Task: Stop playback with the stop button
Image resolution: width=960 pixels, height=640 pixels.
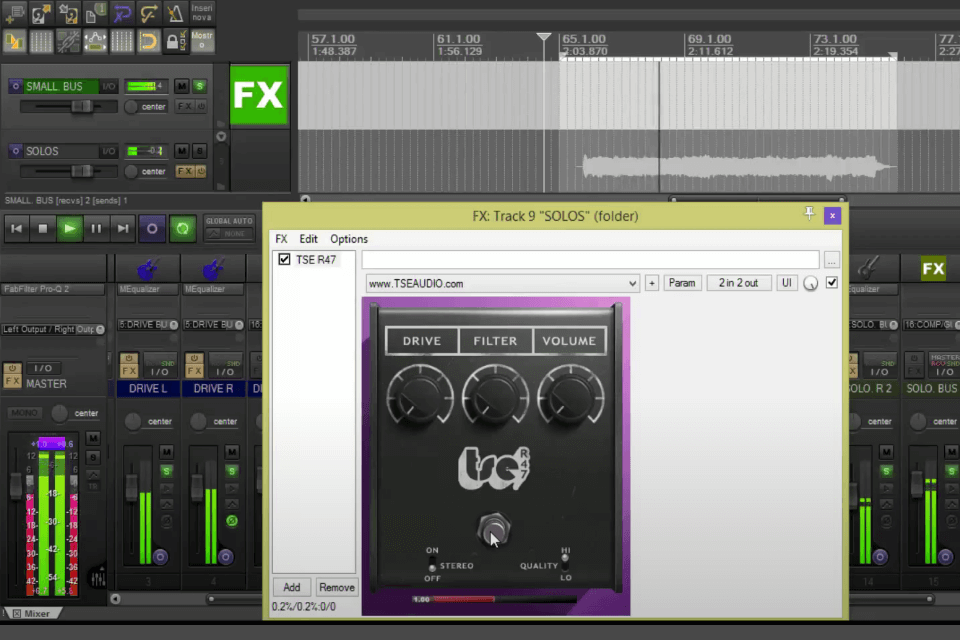Action: [x=43, y=228]
